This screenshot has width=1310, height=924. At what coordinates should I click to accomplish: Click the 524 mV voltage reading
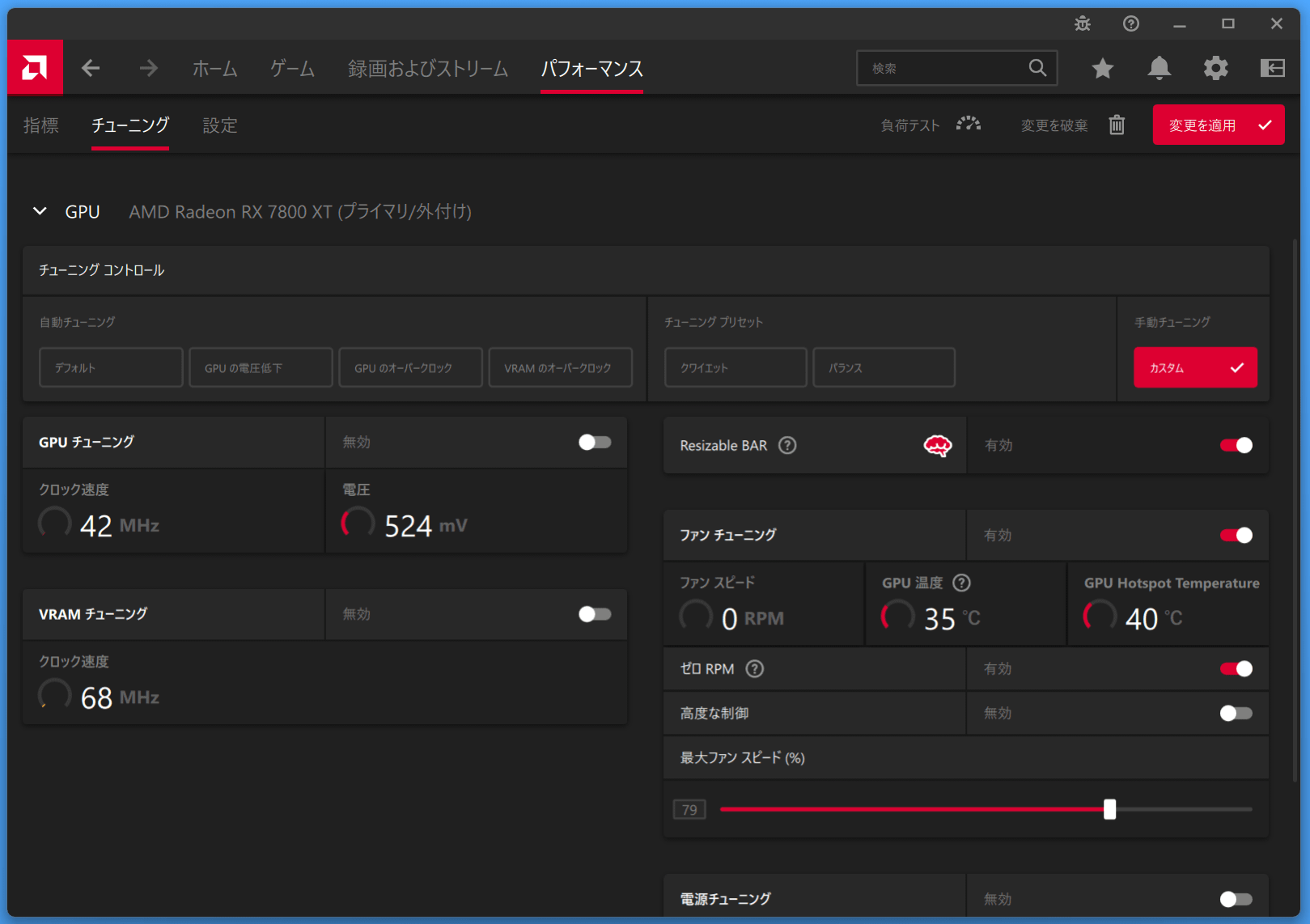[426, 525]
